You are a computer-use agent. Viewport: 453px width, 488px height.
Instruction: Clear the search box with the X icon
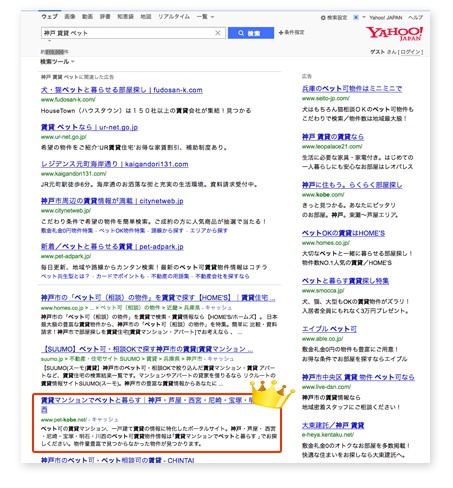pos(218,33)
